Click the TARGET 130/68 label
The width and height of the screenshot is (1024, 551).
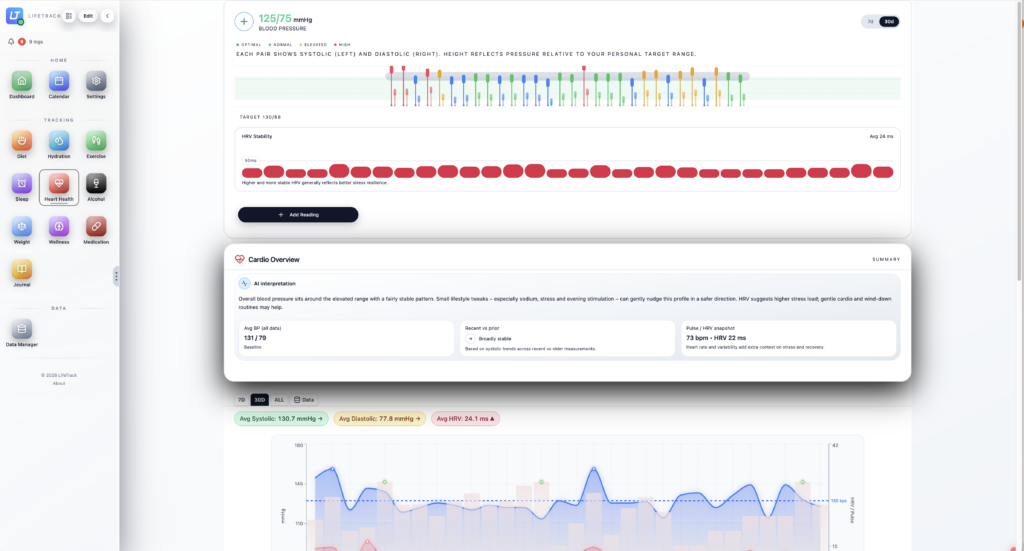point(260,117)
